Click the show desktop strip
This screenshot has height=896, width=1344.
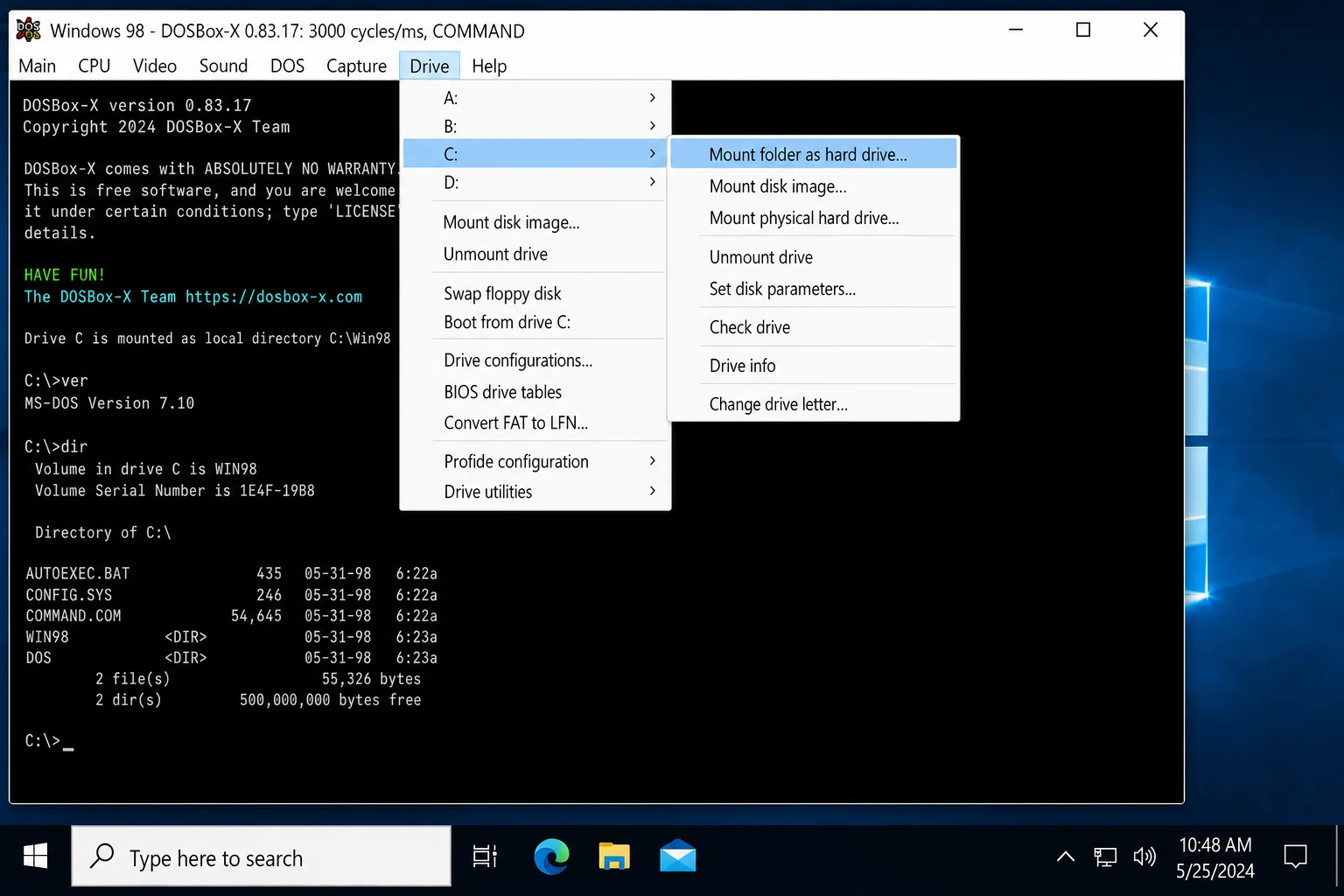point(1339,857)
